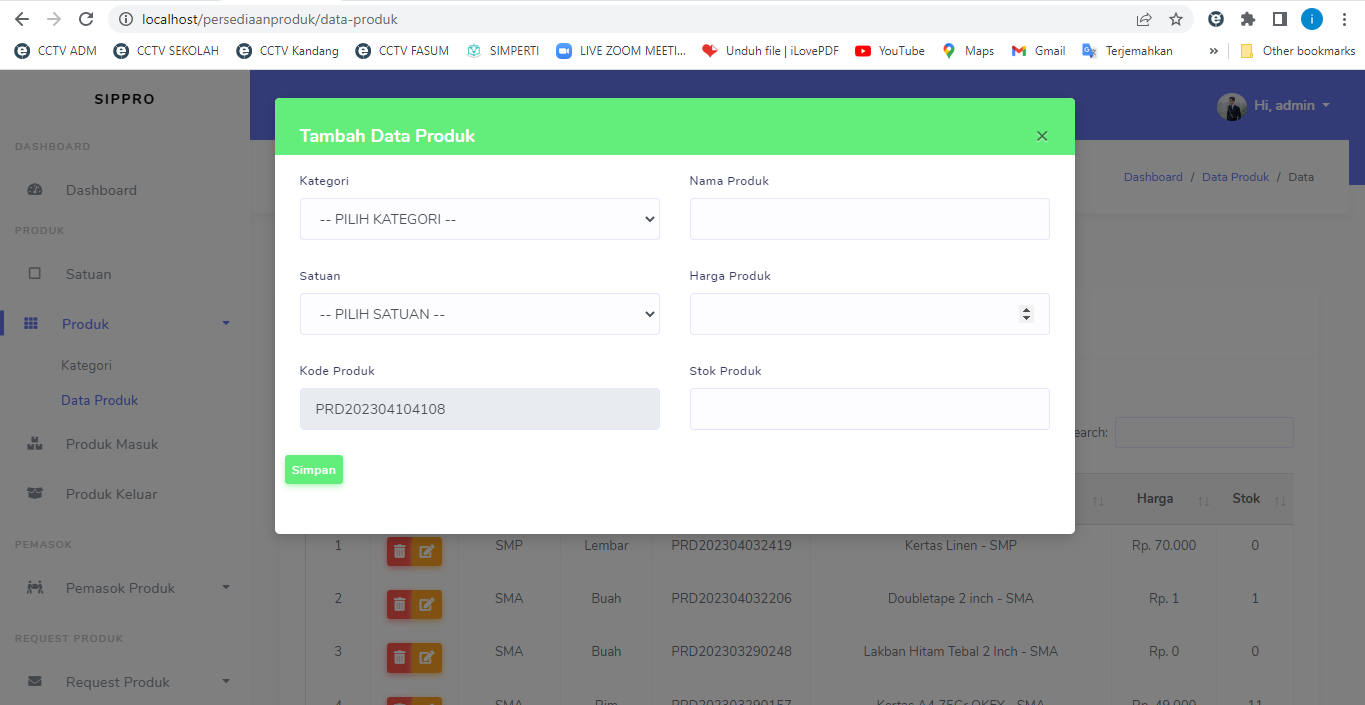Open YouTube from the bookmarks bar
The width and height of the screenshot is (1365, 705).
[x=888, y=50]
